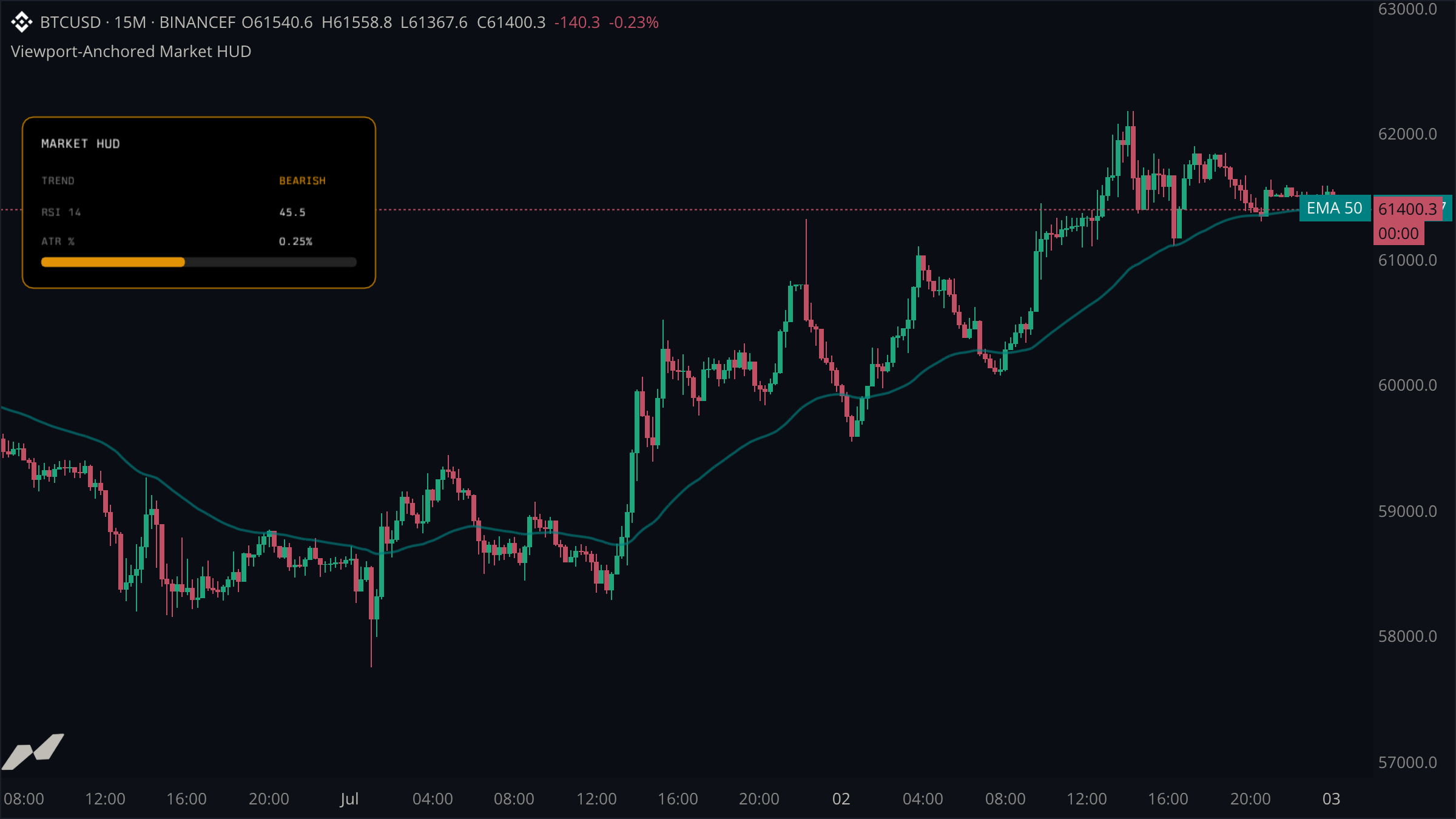Click the Binance exchange logo icon
The height and width of the screenshot is (819, 1456).
22,22
